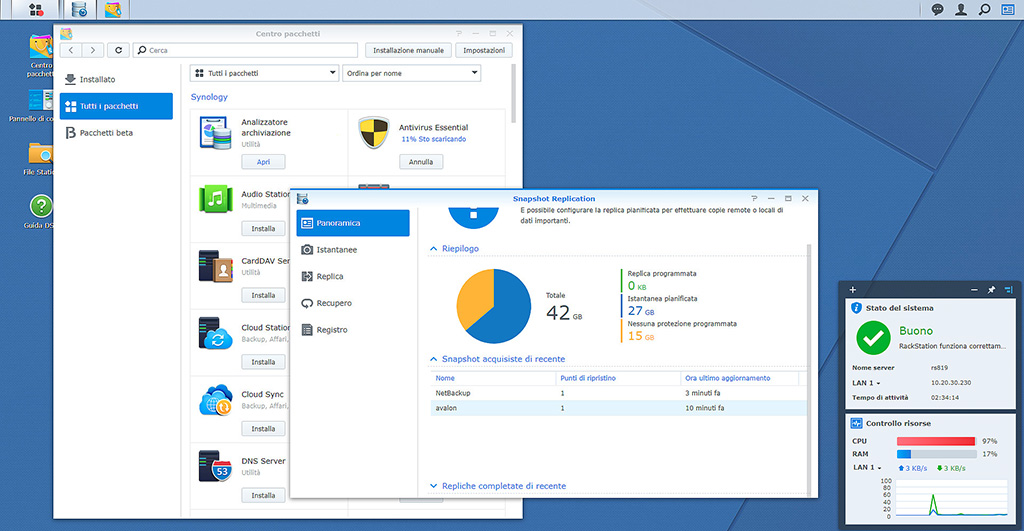The width and height of the screenshot is (1024, 531).
Task: Open the "Tutti i pacchetti" filter dropdown
Action: pyautogui.click(x=264, y=73)
